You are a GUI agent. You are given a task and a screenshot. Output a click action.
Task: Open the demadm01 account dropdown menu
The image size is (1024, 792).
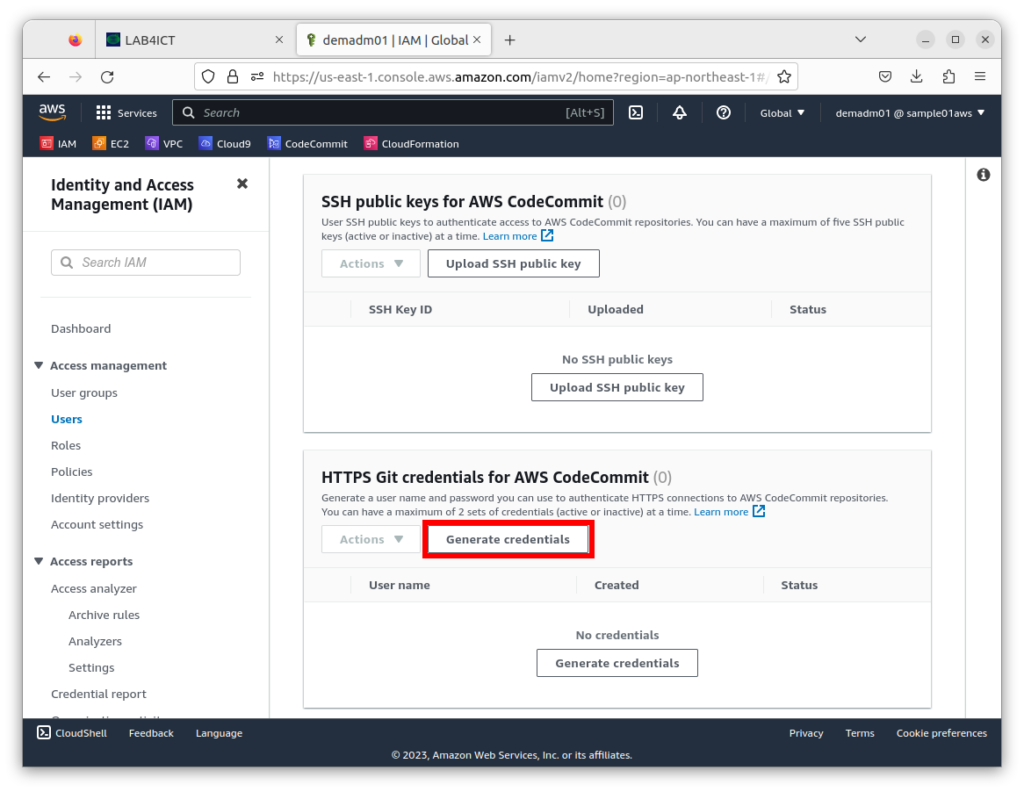(x=910, y=113)
